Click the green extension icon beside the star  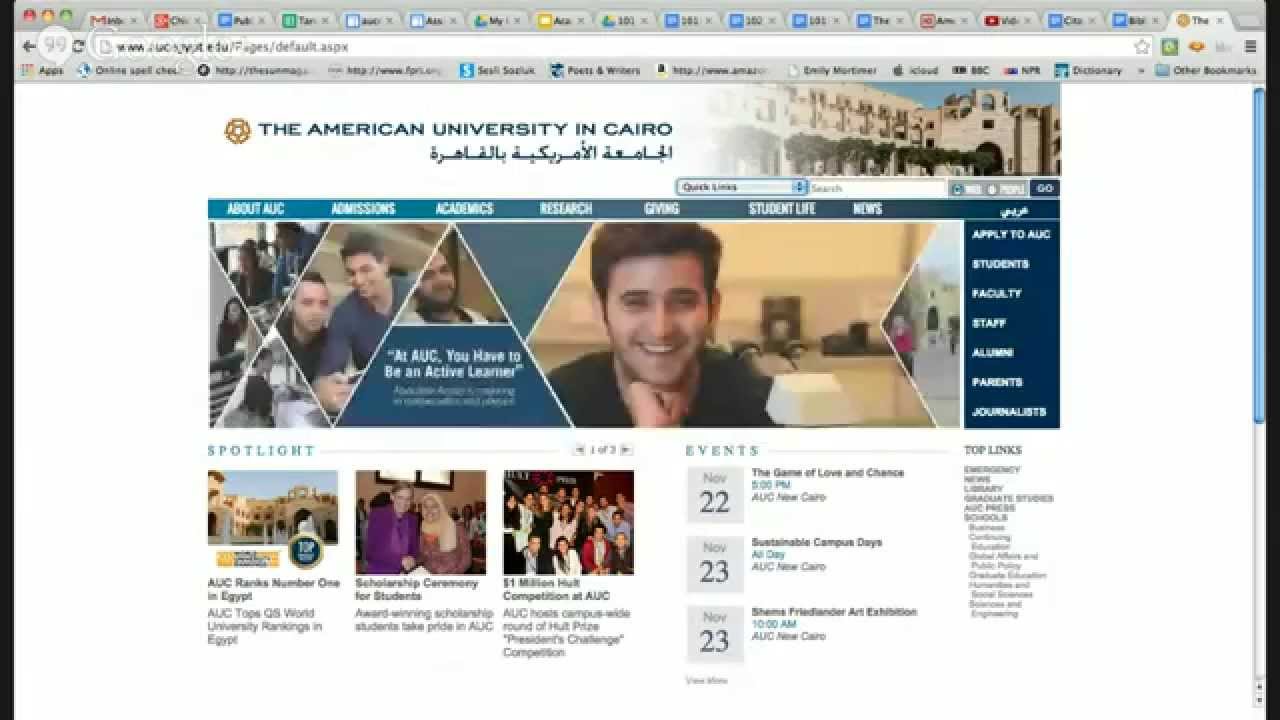[1170, 46]
